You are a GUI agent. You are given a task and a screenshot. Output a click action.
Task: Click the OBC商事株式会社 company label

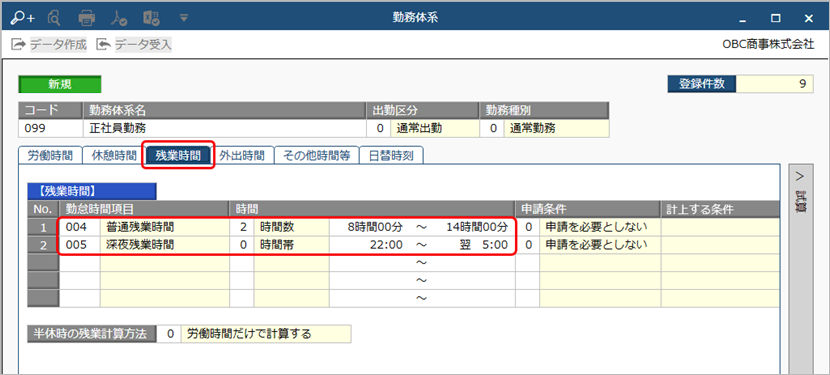[768, 44]
